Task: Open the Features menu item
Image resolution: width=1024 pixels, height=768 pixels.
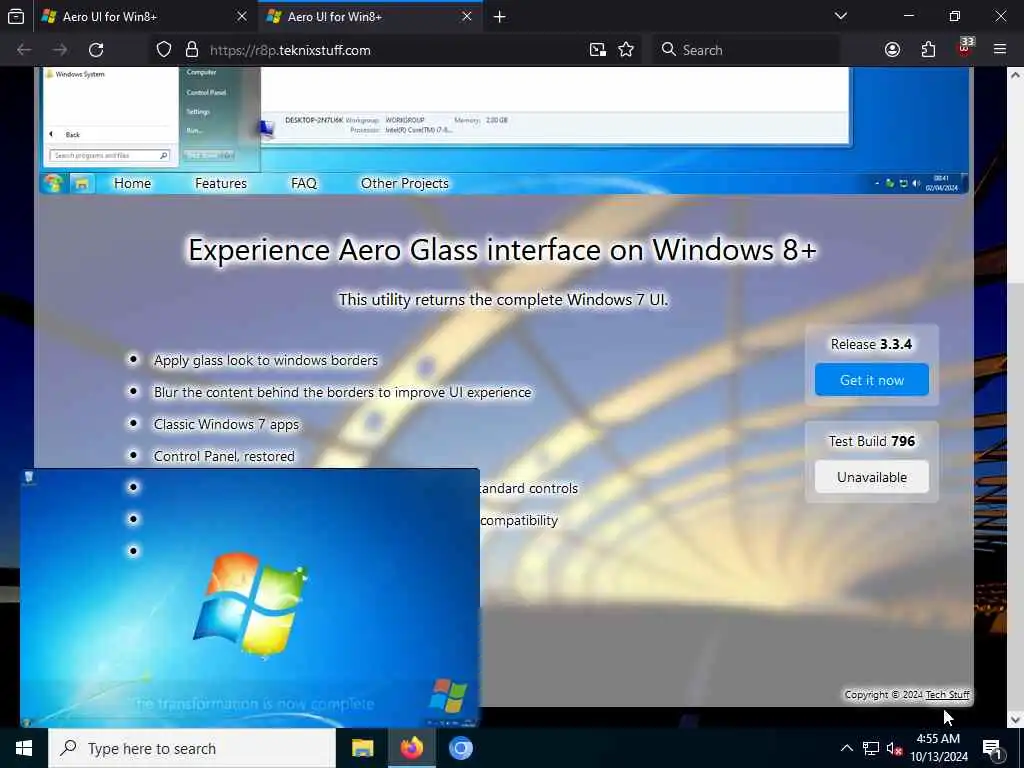Action: click(x=221, y=184)
